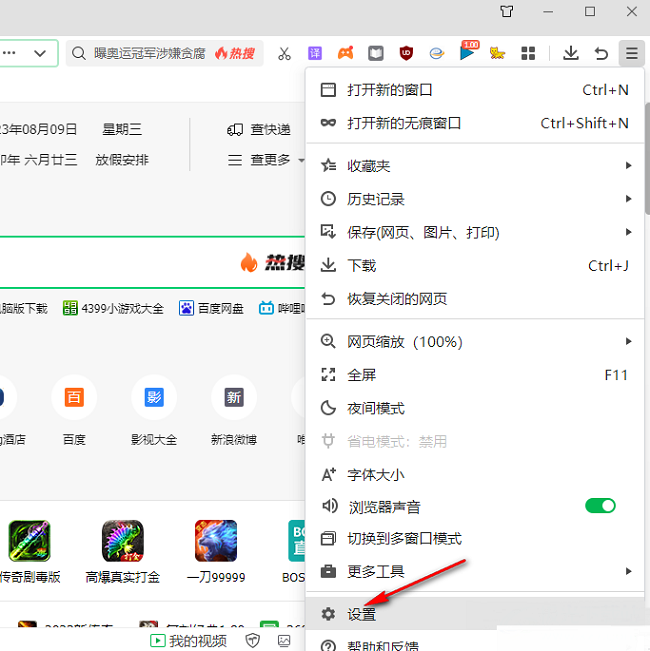
Task: Click the hot search input field
Action: pyautogui.click(x=164, y=53)
